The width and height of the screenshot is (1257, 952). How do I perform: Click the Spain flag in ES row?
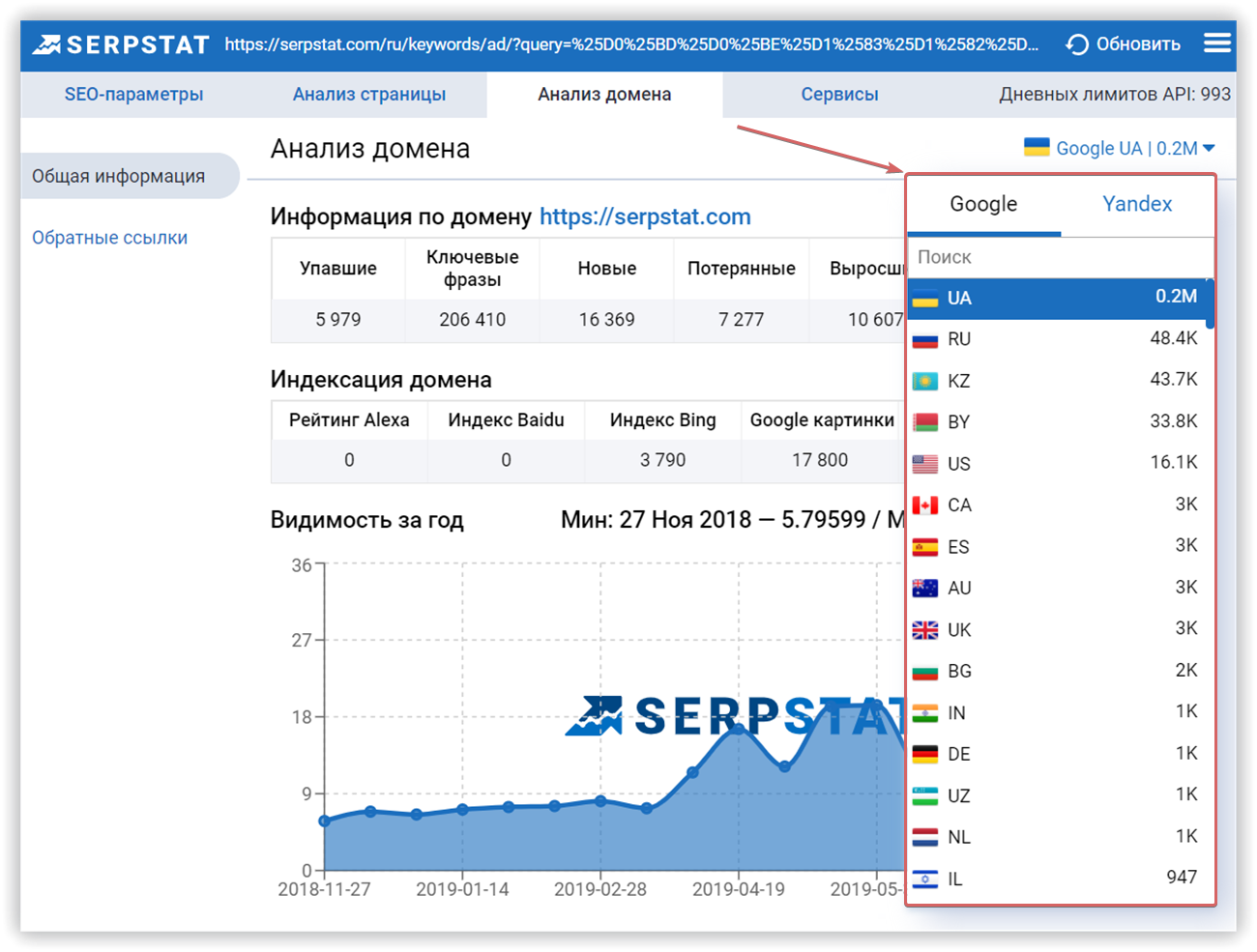(x=925, y=547)
